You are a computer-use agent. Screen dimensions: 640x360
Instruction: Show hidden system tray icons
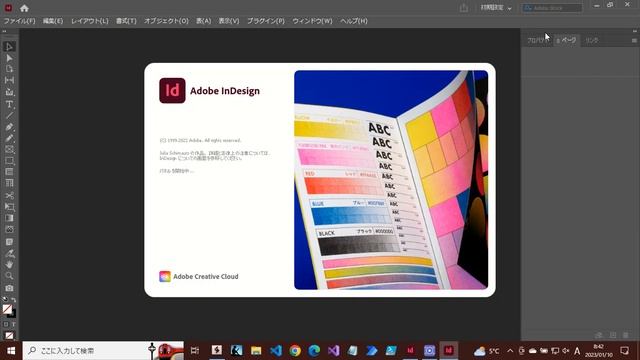[510, 351]
